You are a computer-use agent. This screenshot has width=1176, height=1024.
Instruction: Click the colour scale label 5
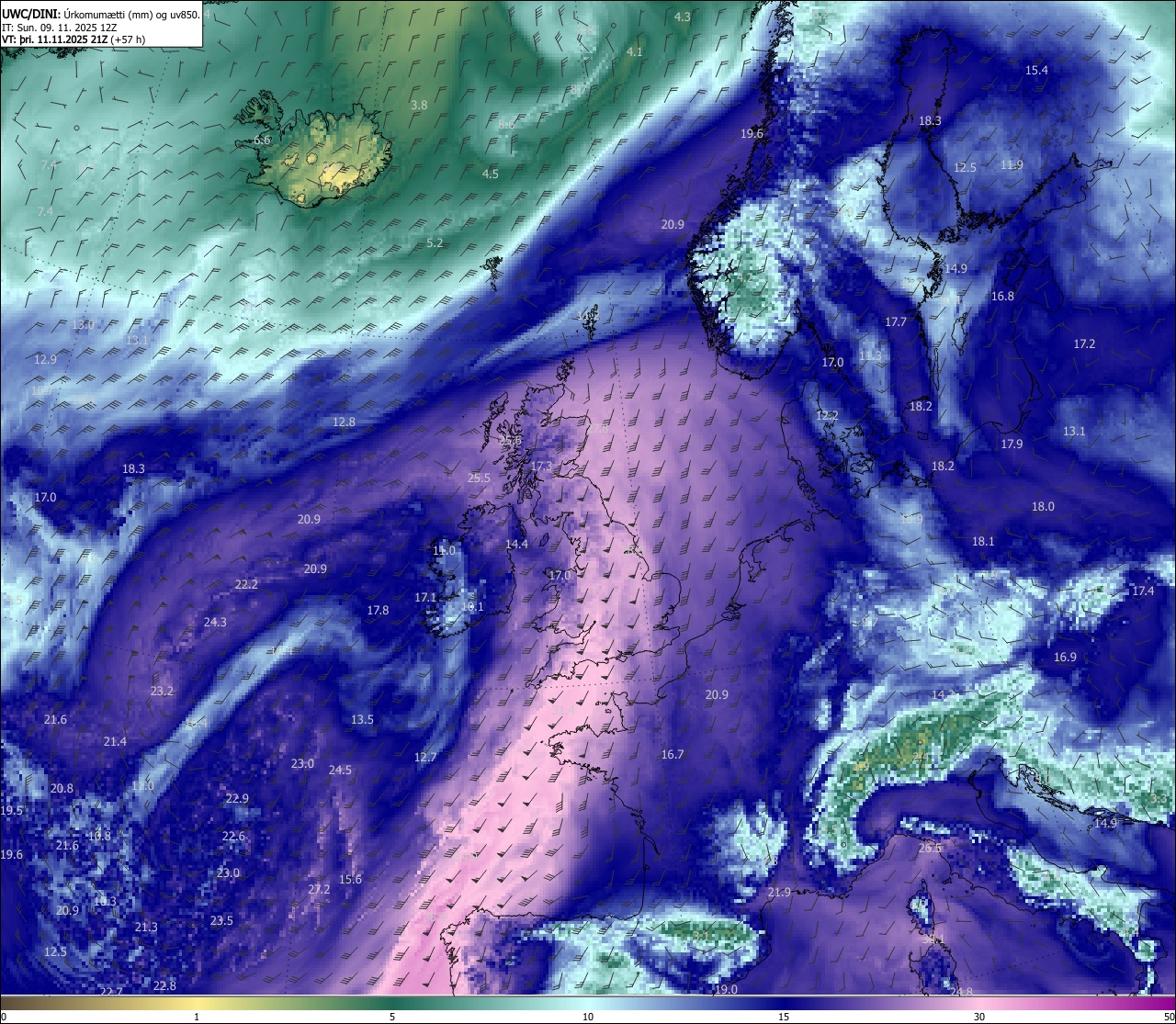pos(392,1017)
